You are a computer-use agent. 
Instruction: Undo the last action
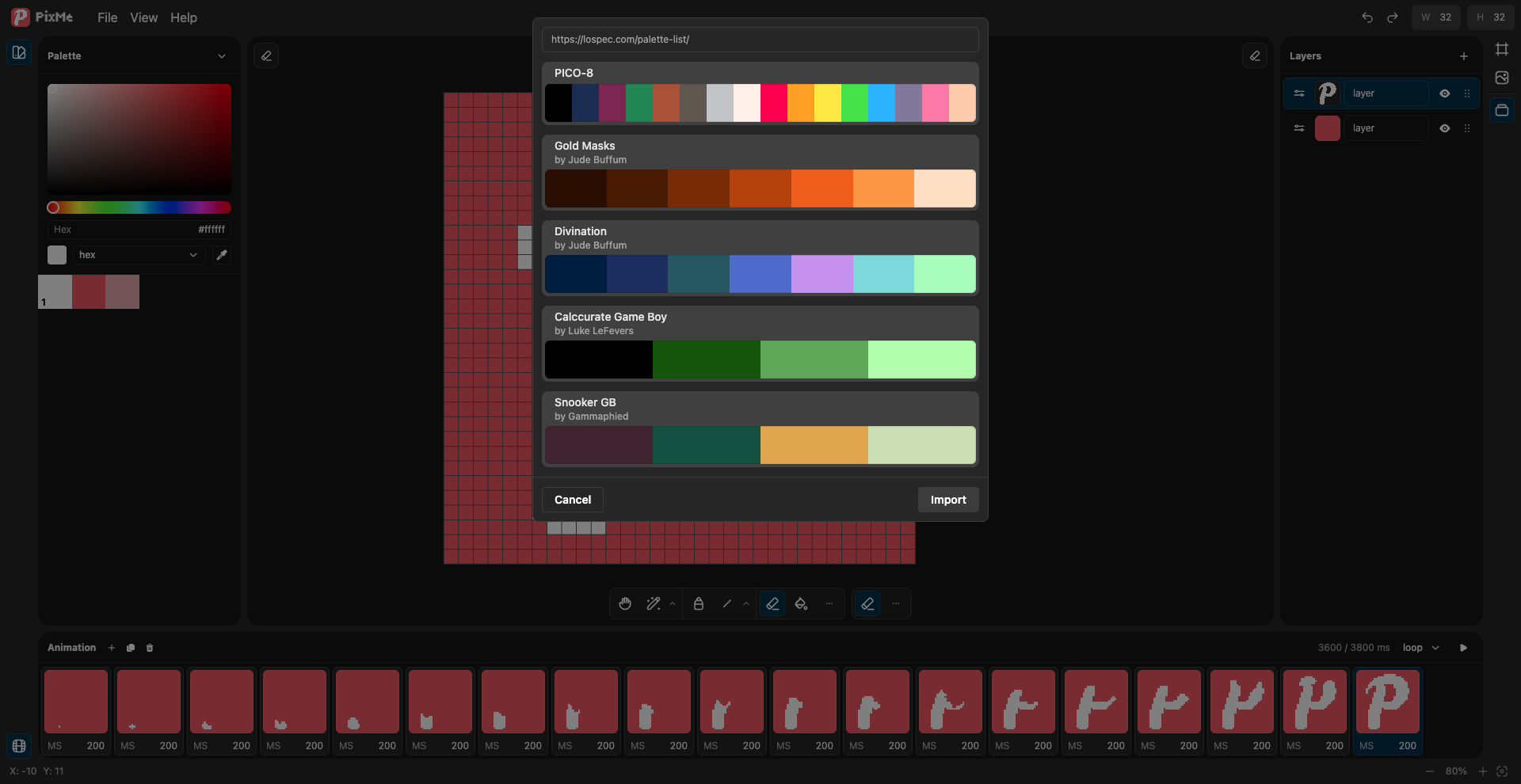[x=1367, y=17]
